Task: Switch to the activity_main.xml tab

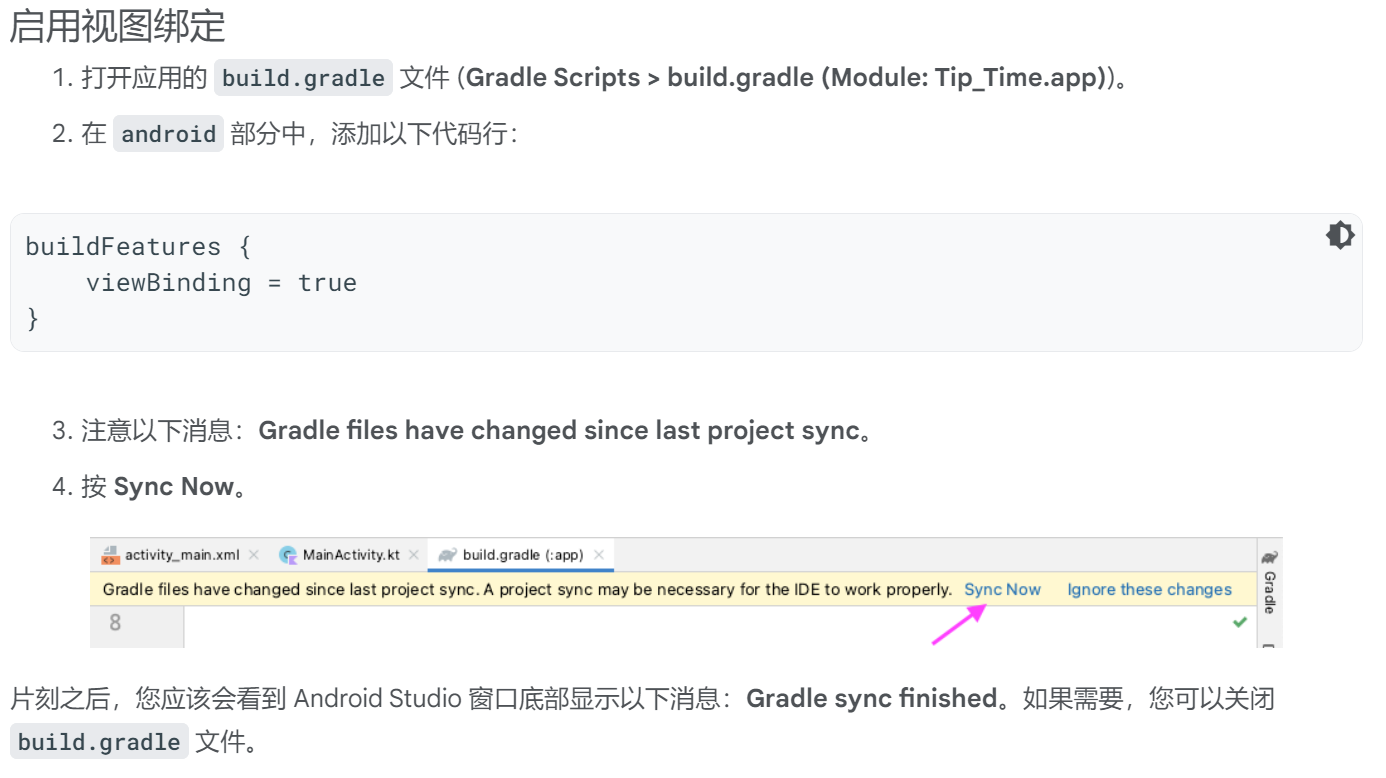Action: tap(182, 555)
